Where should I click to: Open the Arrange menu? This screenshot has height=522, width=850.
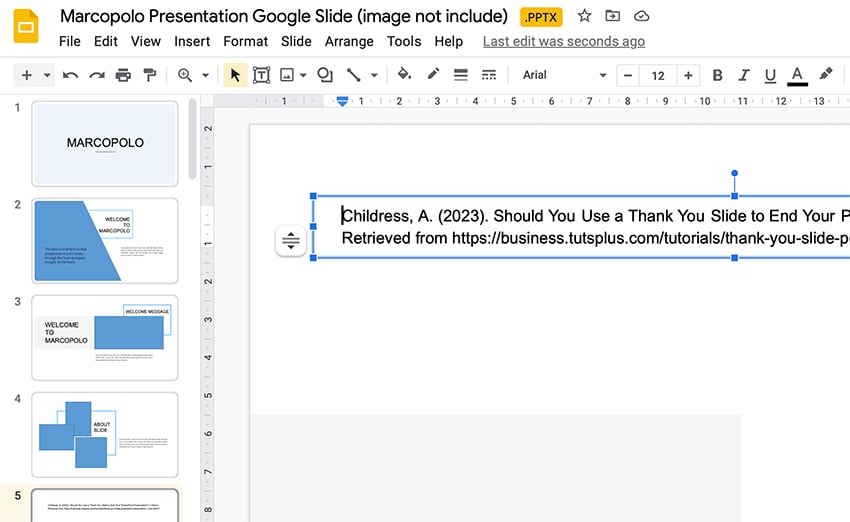click(349, 41)
